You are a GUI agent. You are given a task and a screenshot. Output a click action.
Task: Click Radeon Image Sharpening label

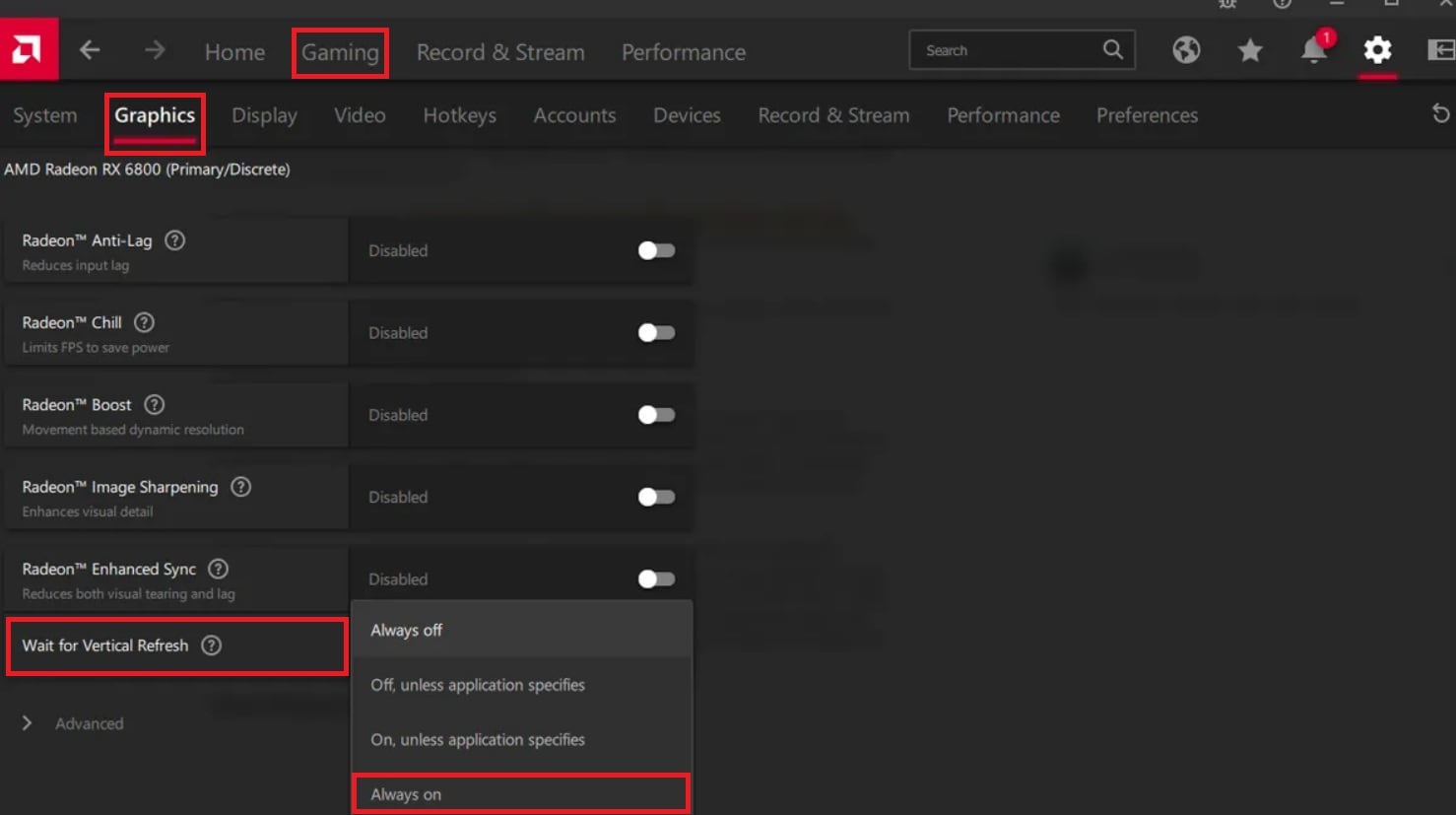tap(120, 487)
